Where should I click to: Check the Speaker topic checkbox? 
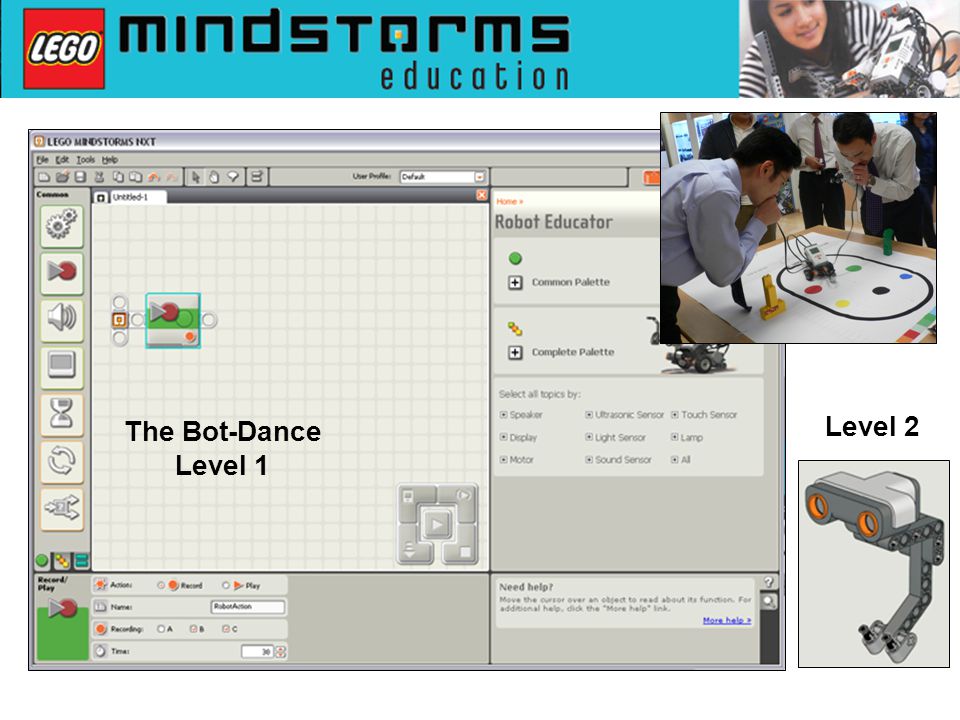tap(504, 415)
